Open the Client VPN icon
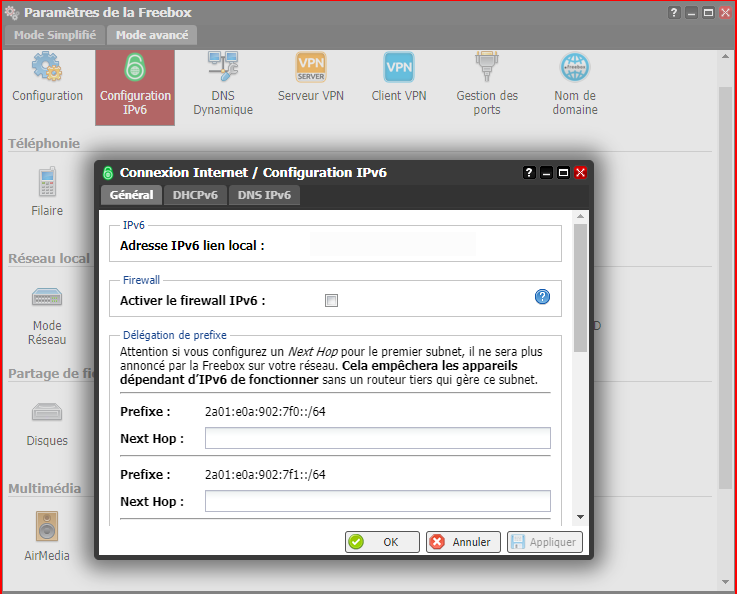737x594 pixels. pyautogui.click(x=399, y=67)
